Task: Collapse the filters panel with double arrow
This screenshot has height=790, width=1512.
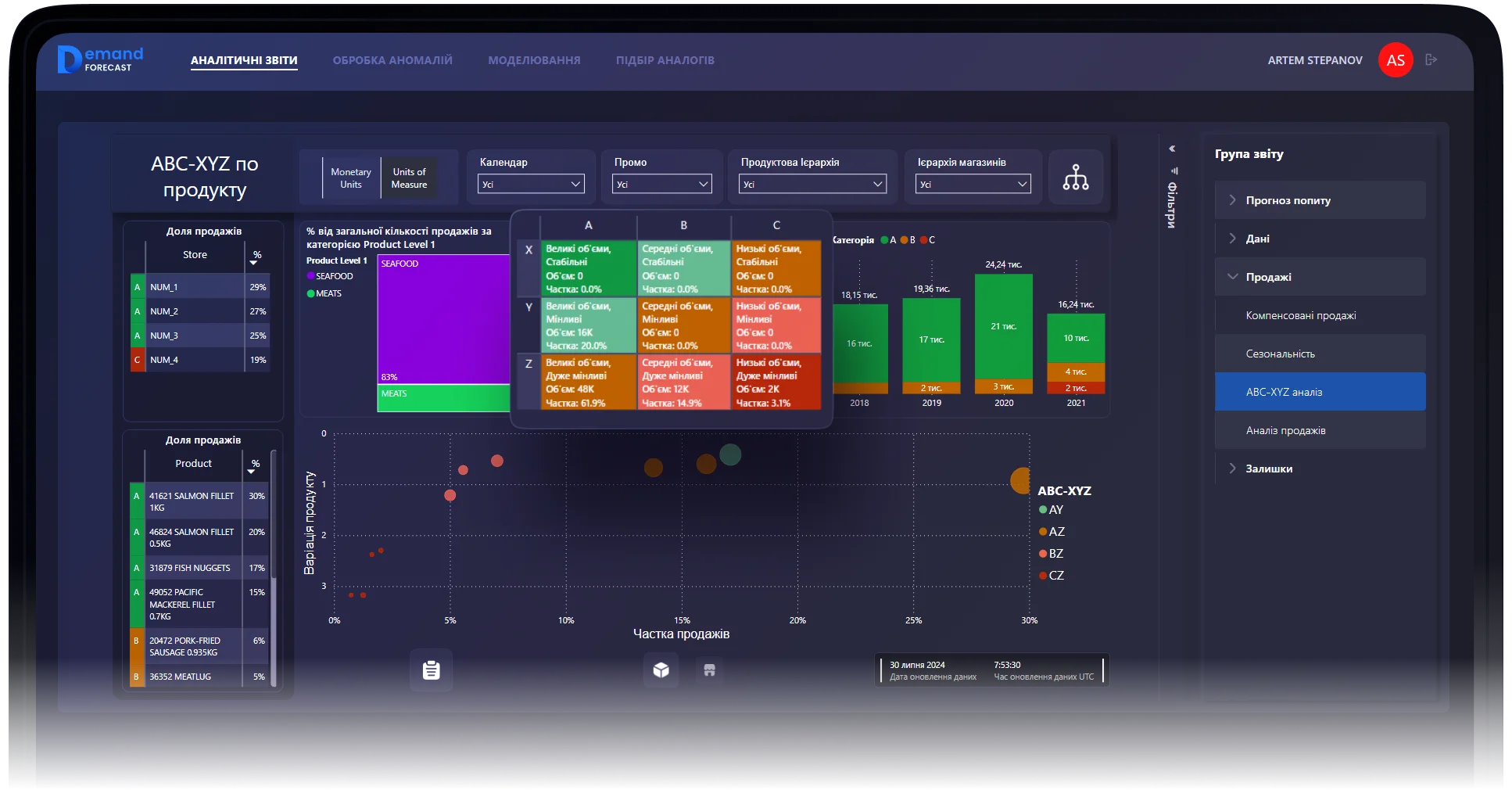Action: pyautogui.click(x=1172, y=149)
